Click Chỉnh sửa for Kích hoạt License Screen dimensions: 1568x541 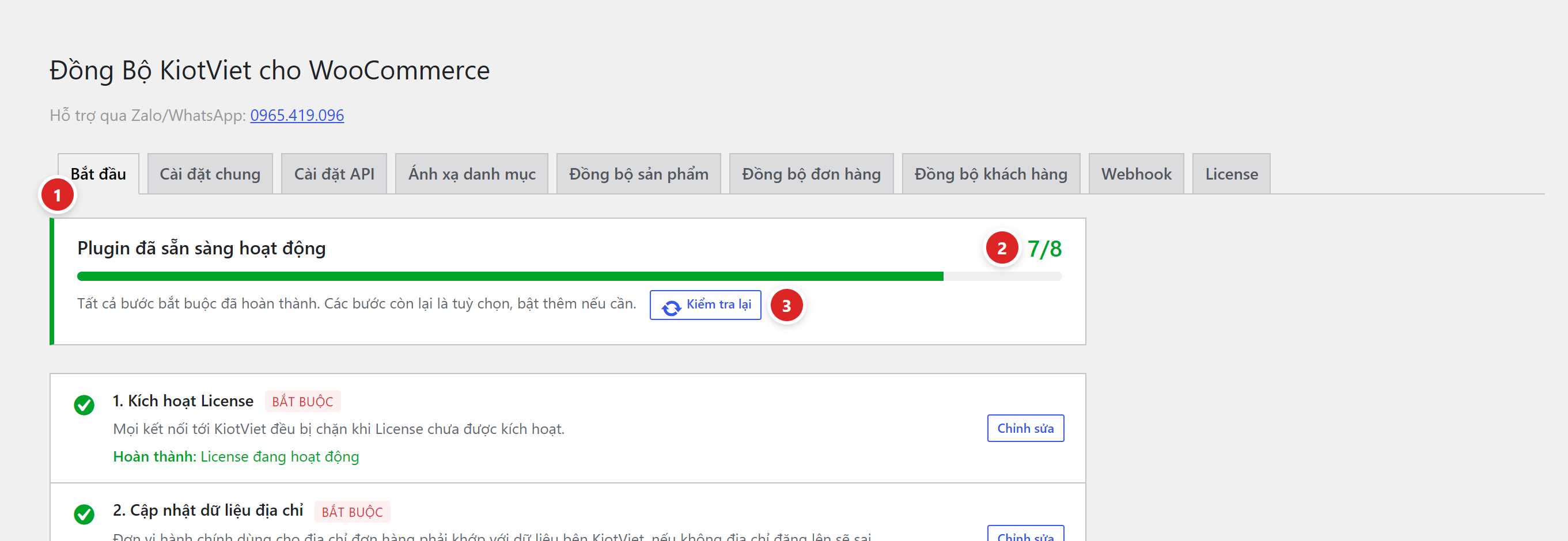(1026, 428)
